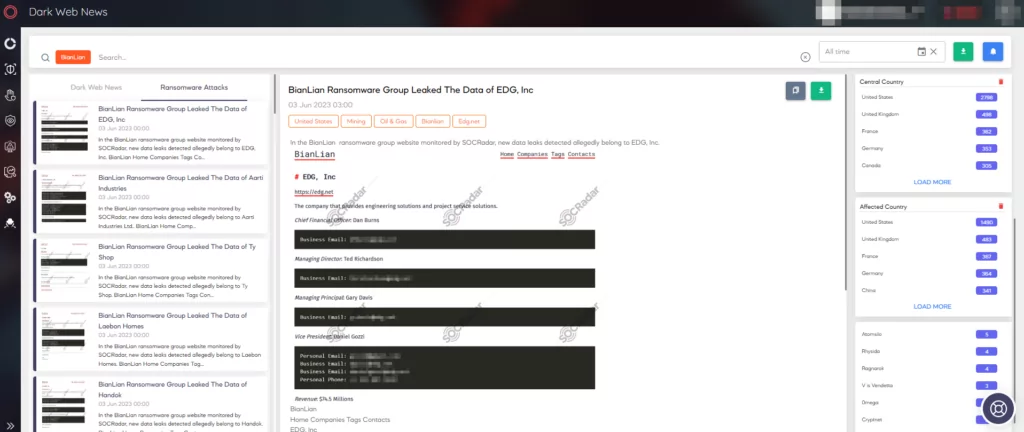Open the Handok leak list item
This screenshot has width=1024, height=432.
click(152, 403)
